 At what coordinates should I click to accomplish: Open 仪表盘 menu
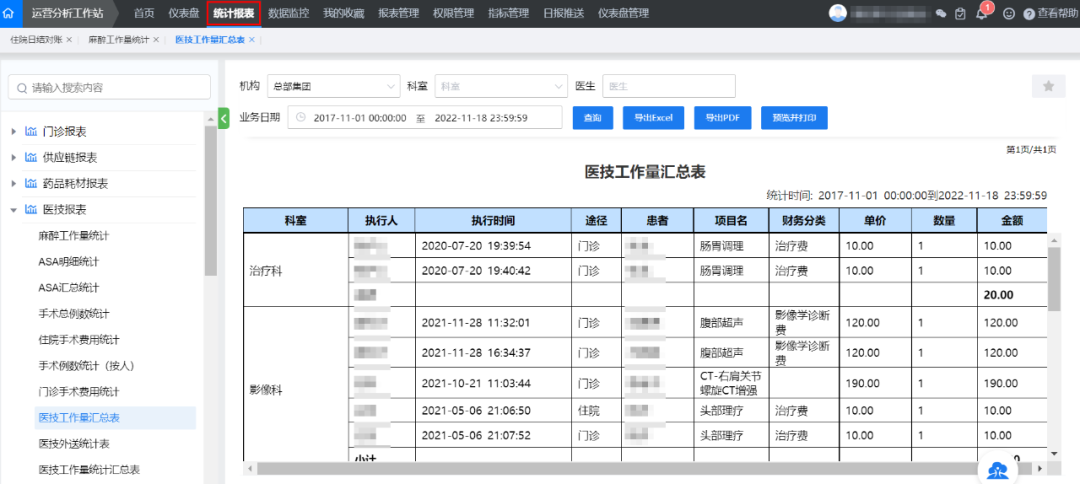click(x=183, y=13)
